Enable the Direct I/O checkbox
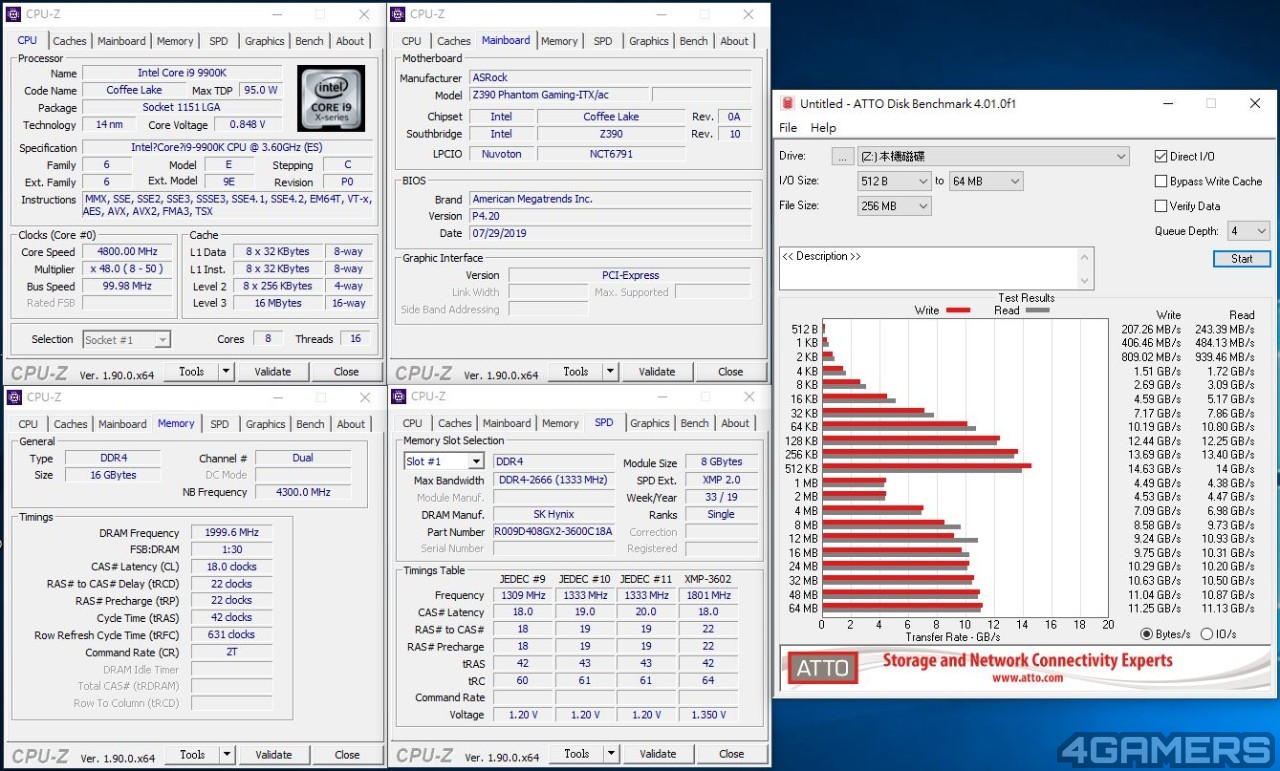Screen dimensions: 1280x771 tap(1160, 156)
